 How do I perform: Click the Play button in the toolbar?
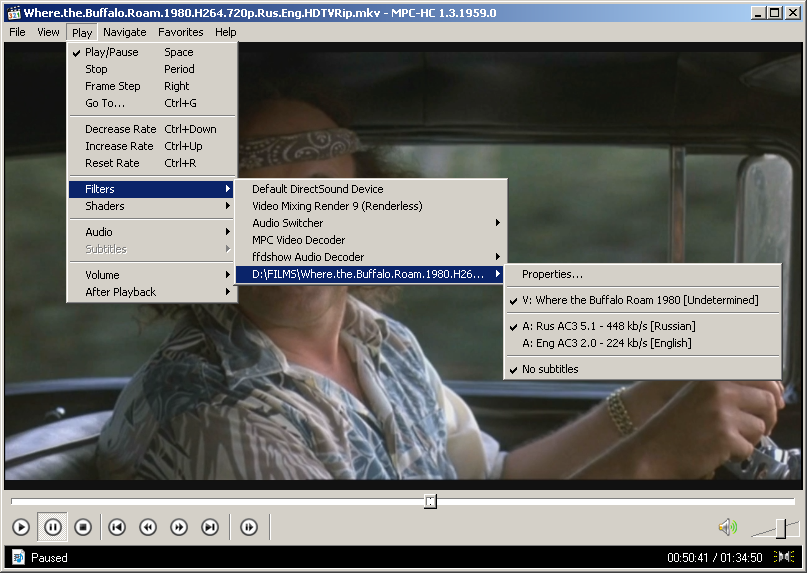21,527
